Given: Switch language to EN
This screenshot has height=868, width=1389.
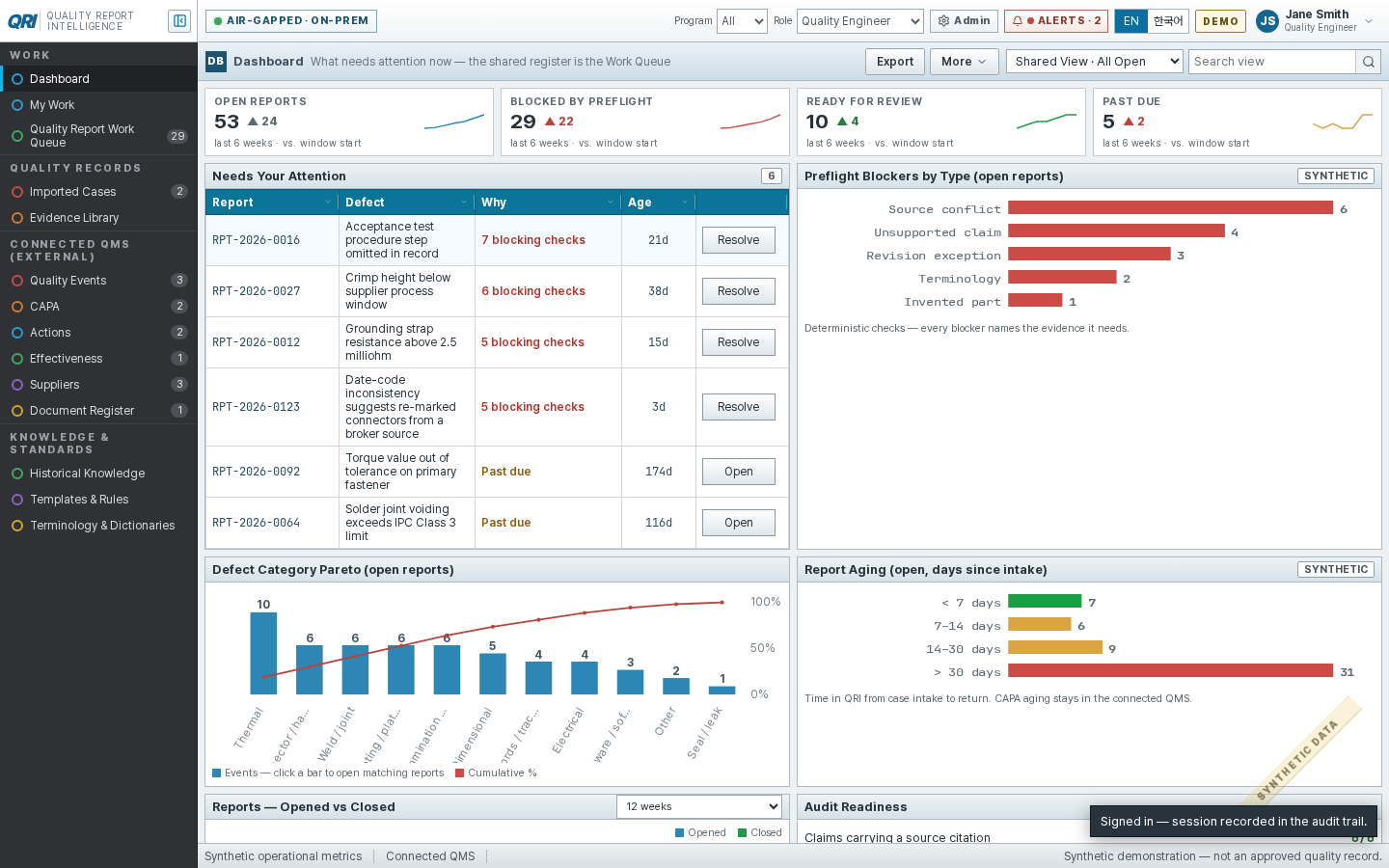Looking at the screenshot, I should coord(1130,21).
